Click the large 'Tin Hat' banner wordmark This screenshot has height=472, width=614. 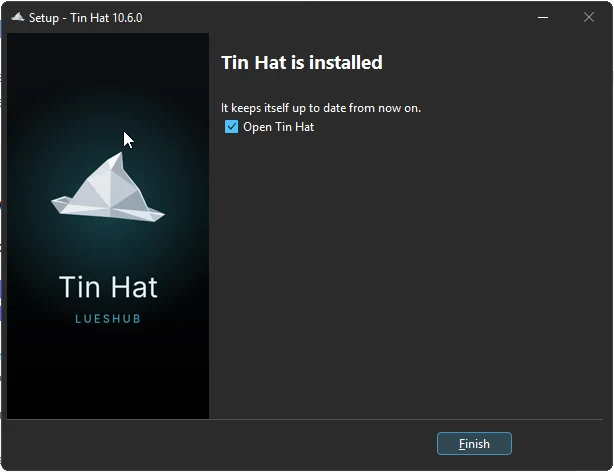click(108, 287)
